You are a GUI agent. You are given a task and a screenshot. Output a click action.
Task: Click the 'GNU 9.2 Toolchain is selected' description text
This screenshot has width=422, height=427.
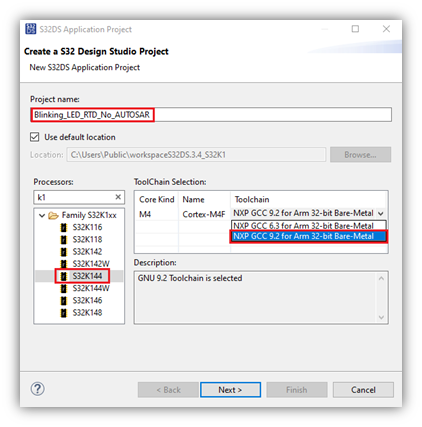[190, 278]
